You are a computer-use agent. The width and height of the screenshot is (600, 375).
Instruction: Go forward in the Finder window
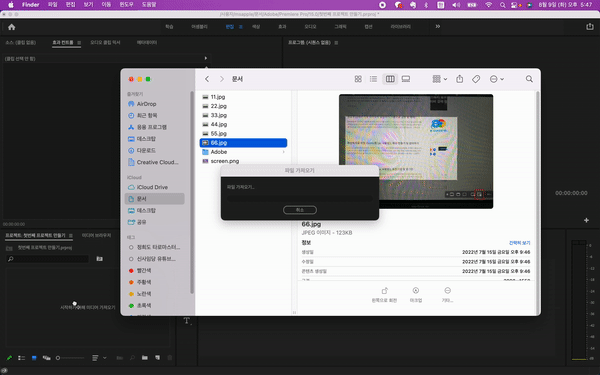coord(222,79)
